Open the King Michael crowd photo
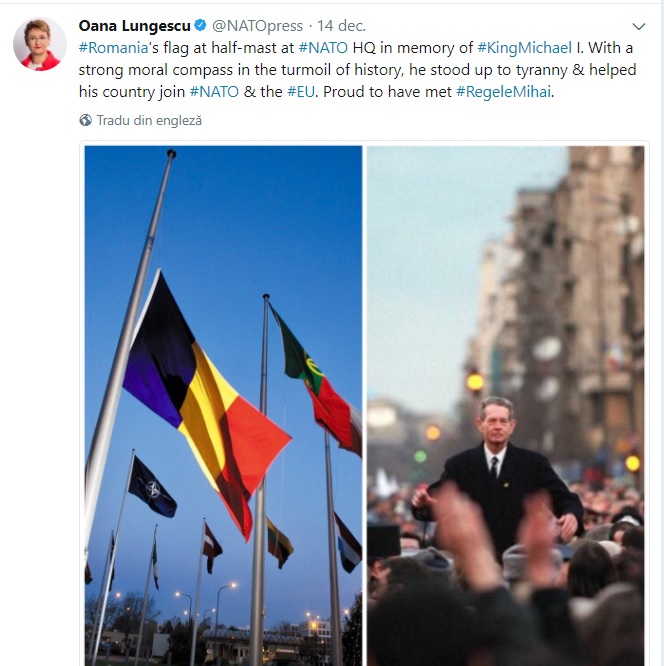This screenshot has width=664, height=666. [506, 406]
